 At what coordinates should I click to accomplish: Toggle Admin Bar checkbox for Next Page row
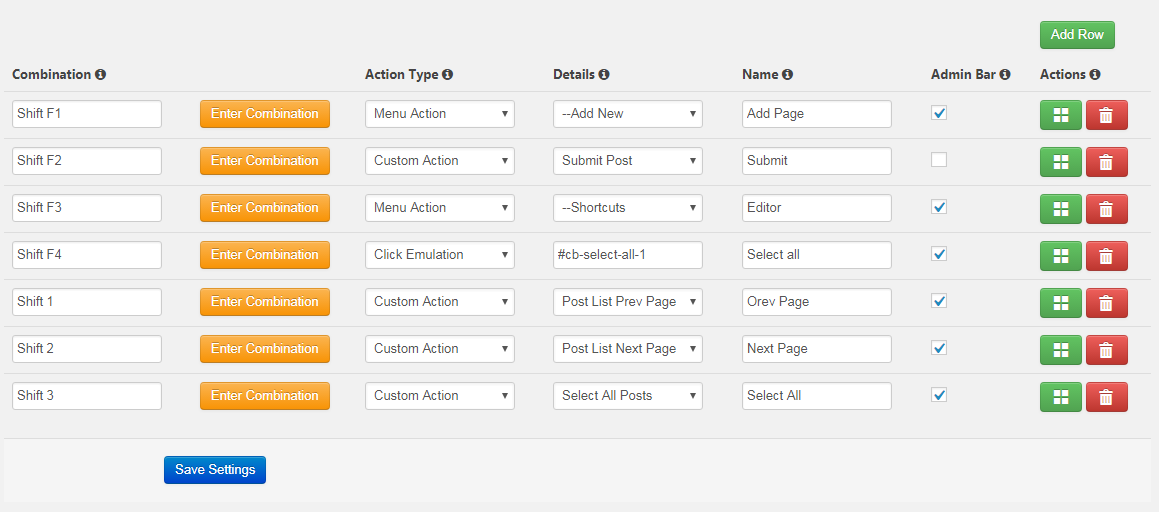(939, 348)
